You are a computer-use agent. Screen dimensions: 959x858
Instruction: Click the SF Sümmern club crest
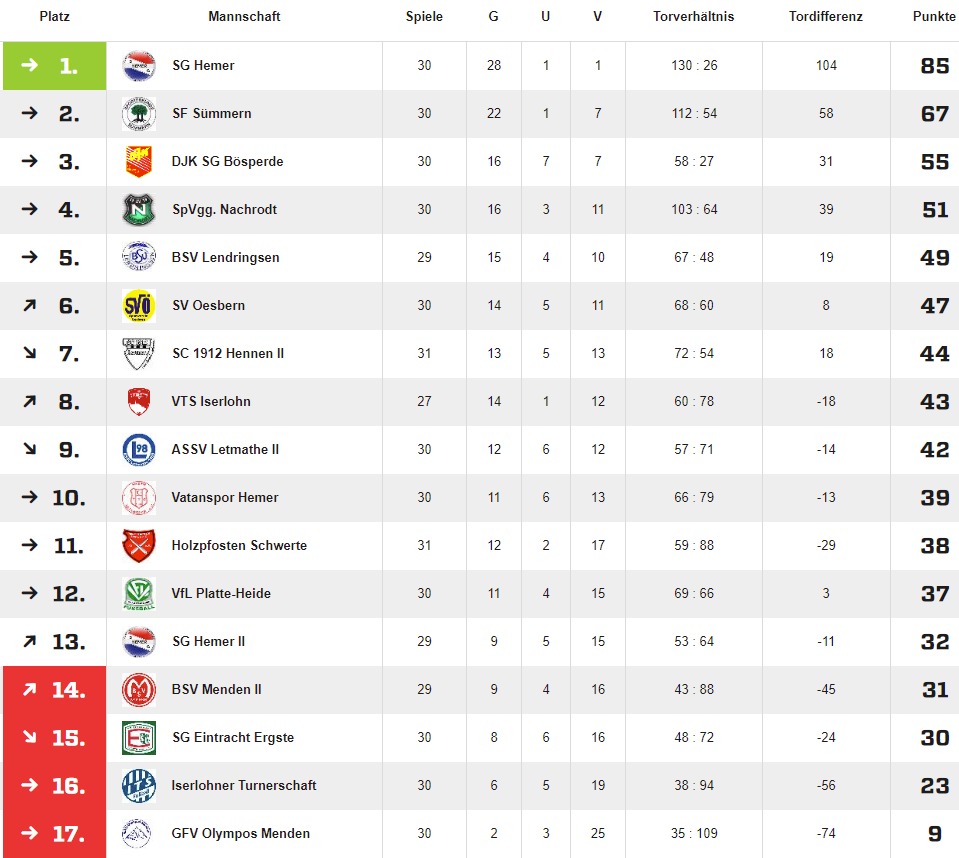click(x=139, y=114)
